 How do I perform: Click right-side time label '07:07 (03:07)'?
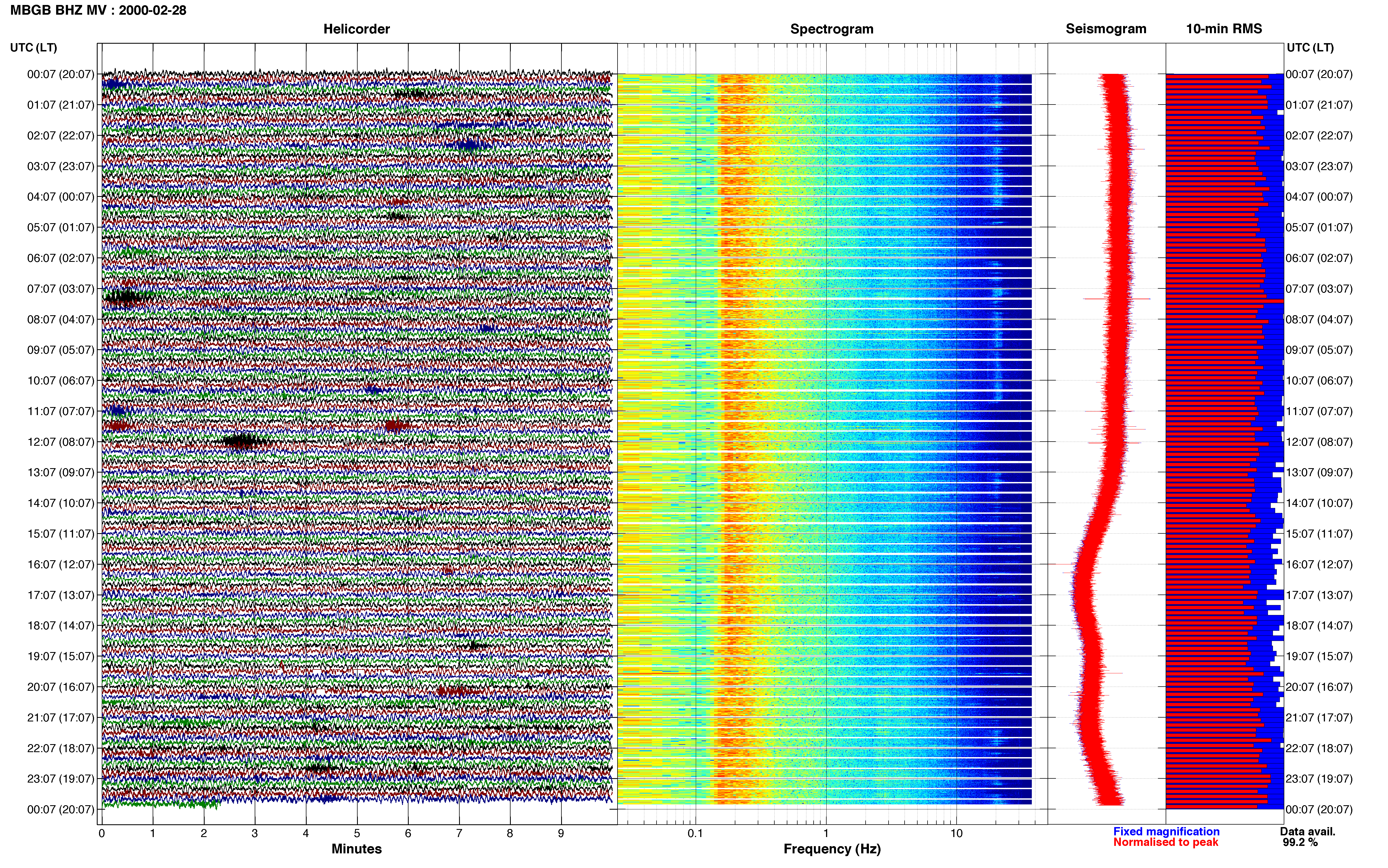point(1319,288)
